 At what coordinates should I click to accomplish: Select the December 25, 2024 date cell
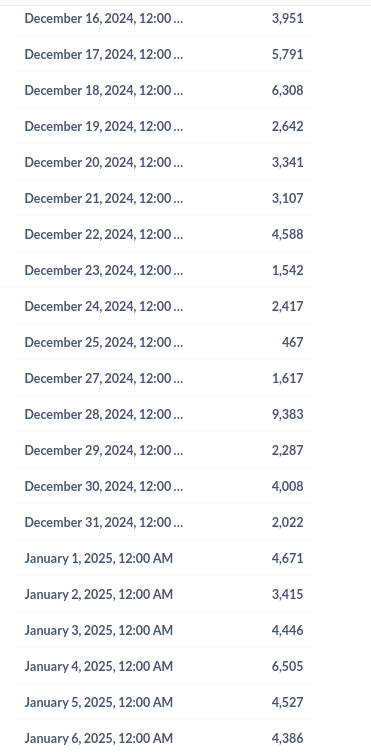point(103,342)
